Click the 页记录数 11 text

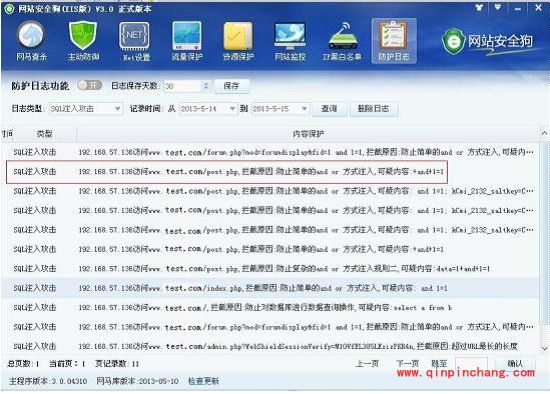coord(117,364)
